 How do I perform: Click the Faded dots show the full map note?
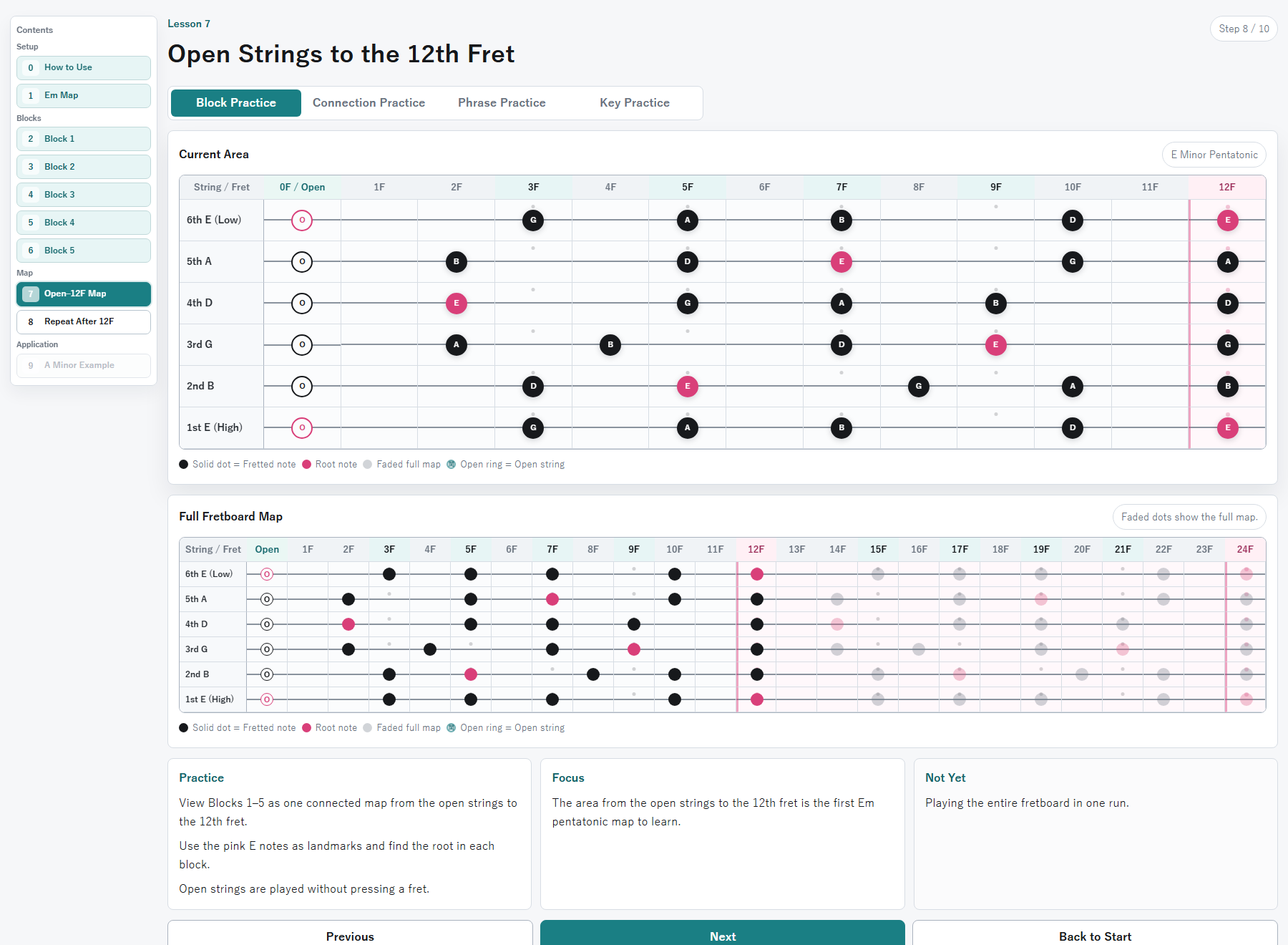(1189, 517)
